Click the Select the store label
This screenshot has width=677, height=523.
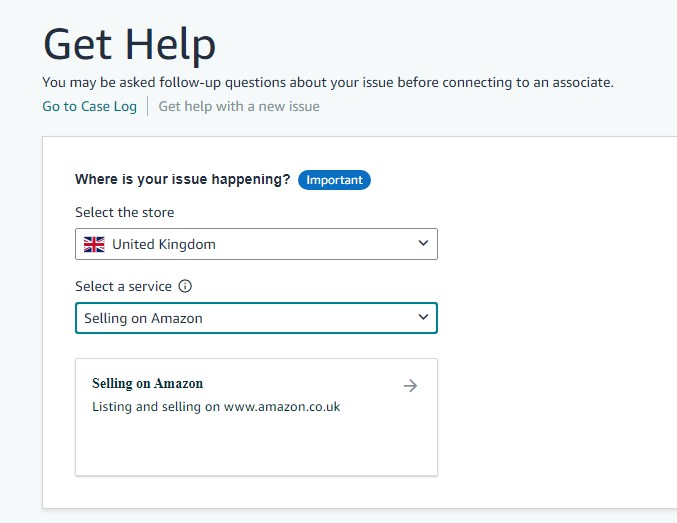click(x=125, y=212)
